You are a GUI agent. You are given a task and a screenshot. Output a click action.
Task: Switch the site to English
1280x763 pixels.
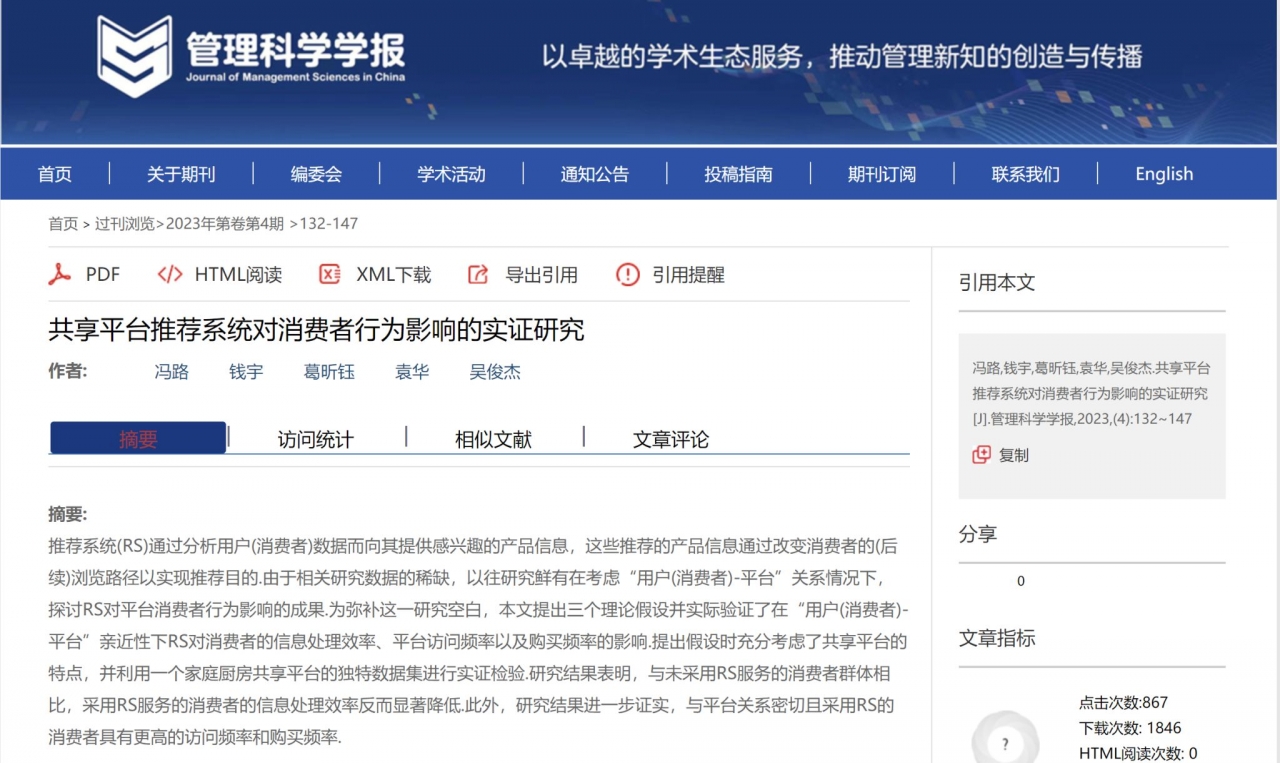(1163, 173)
